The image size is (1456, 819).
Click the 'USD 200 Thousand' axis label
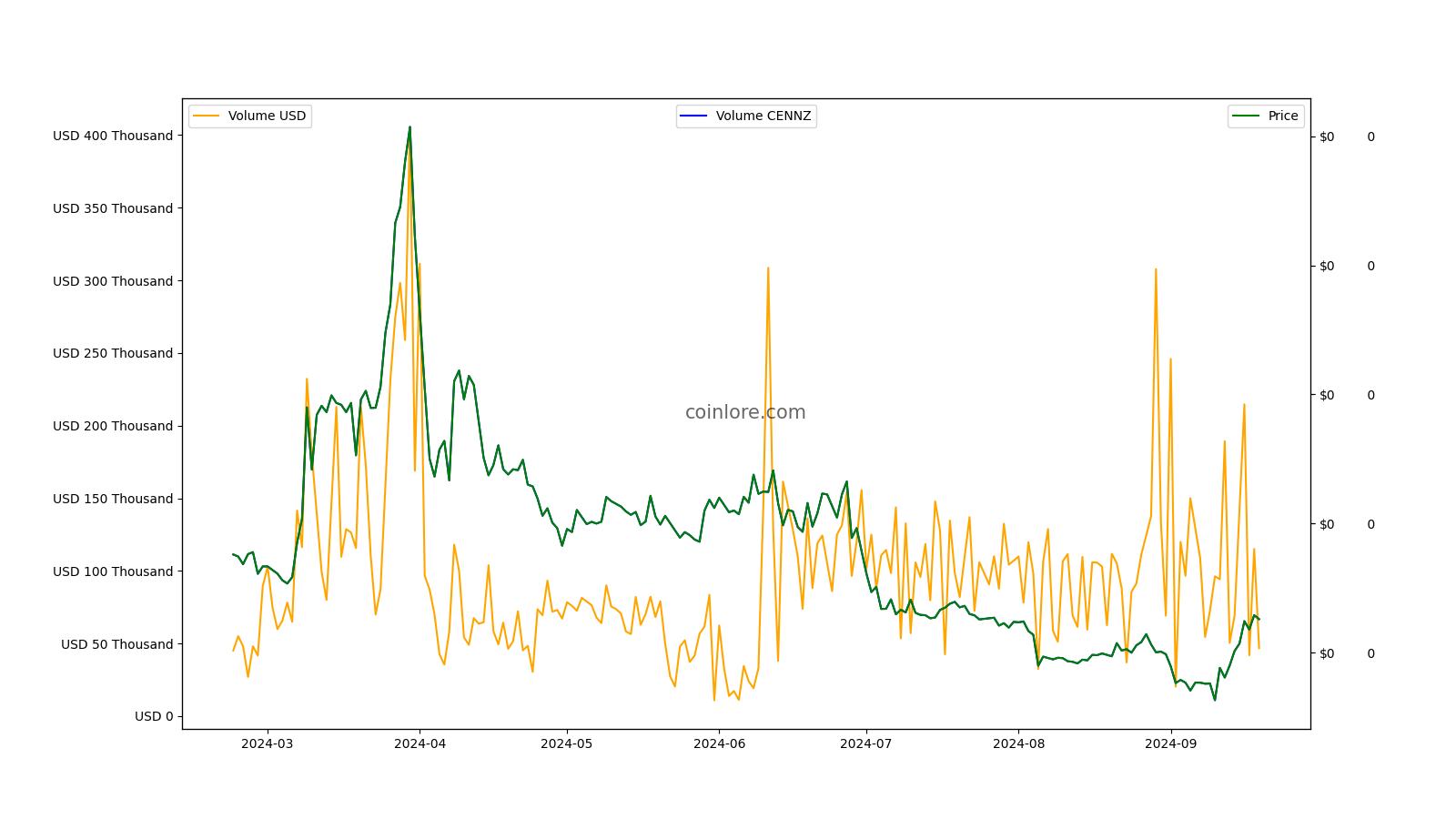(x=113, y=426)
